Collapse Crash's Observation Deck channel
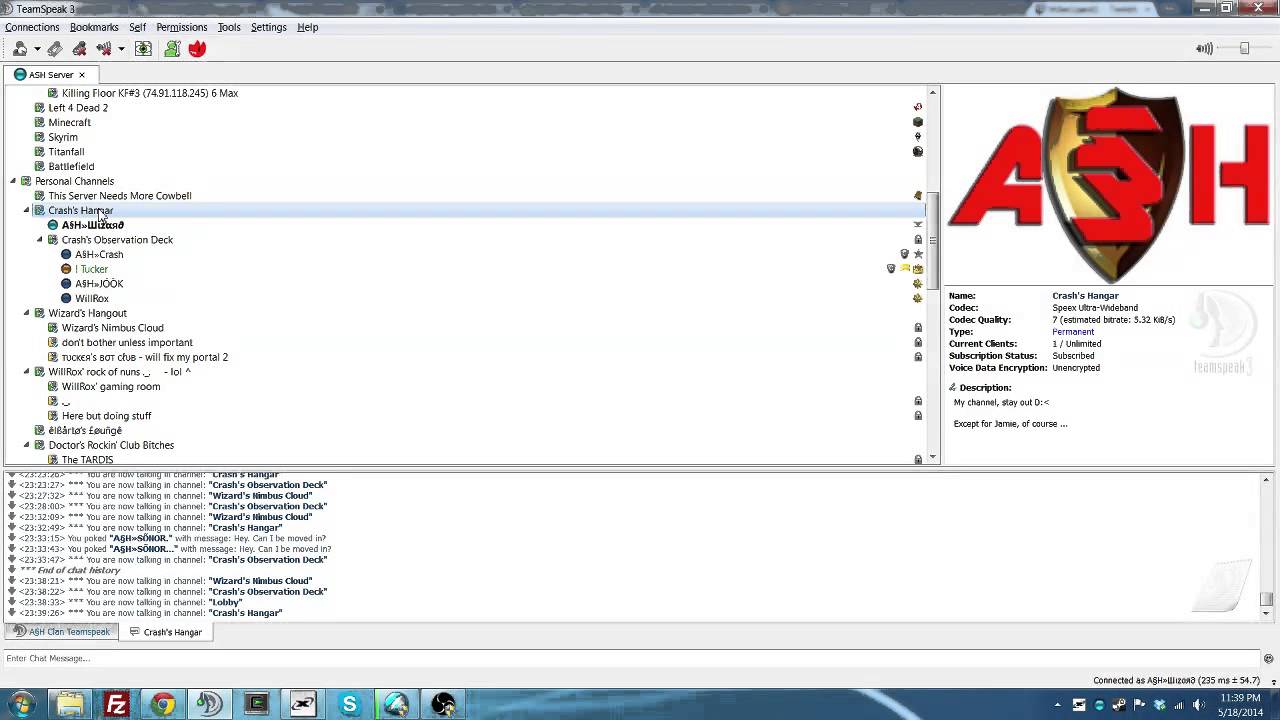1280x720 pixels. click(40, 240)
